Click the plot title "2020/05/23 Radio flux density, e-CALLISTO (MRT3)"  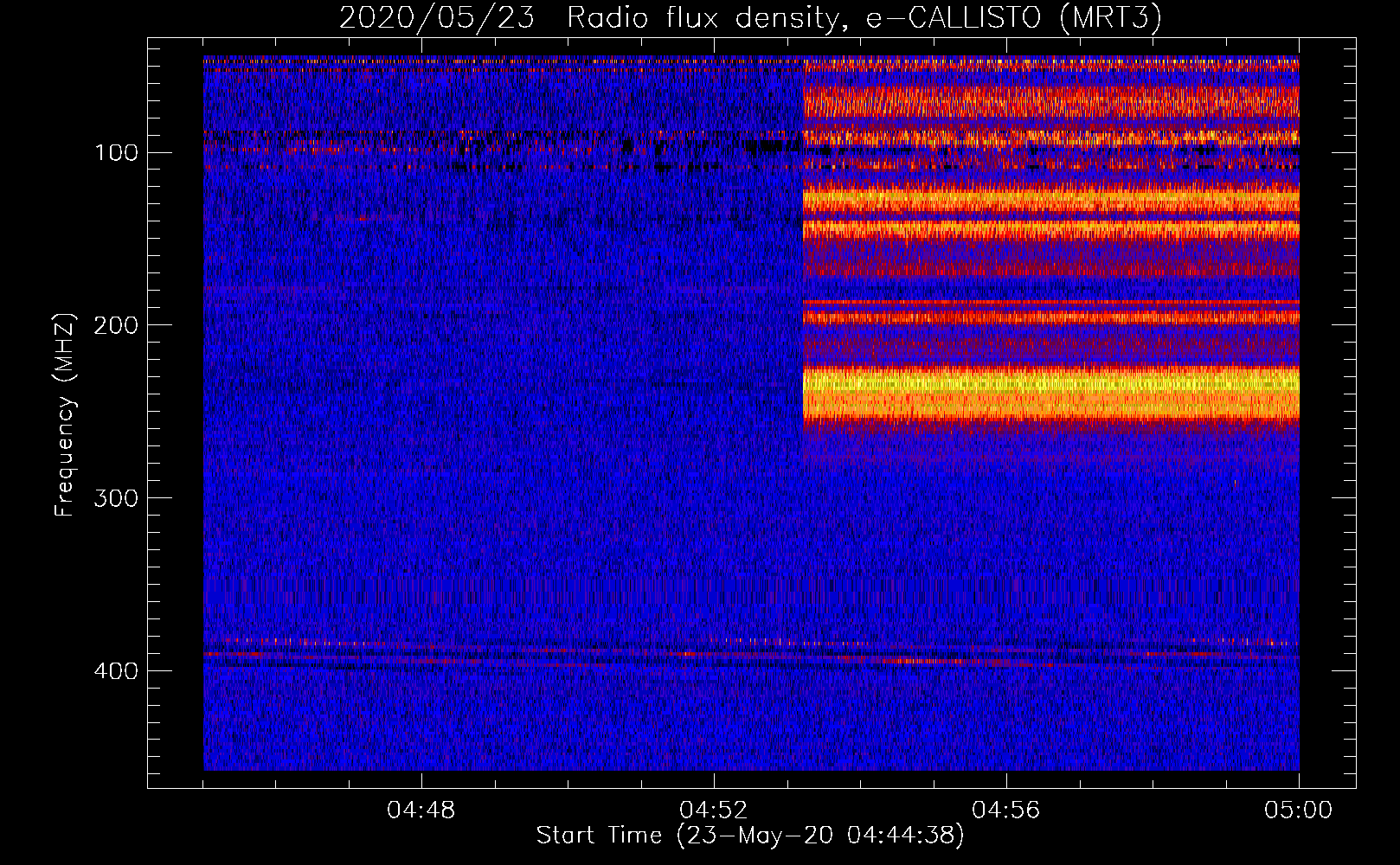[x=750, y=17]
